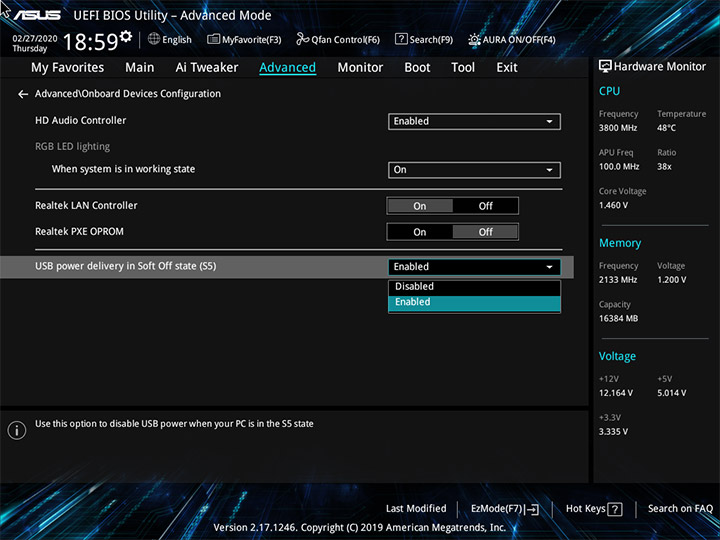Click the Memory section heading

coord(620,243)
